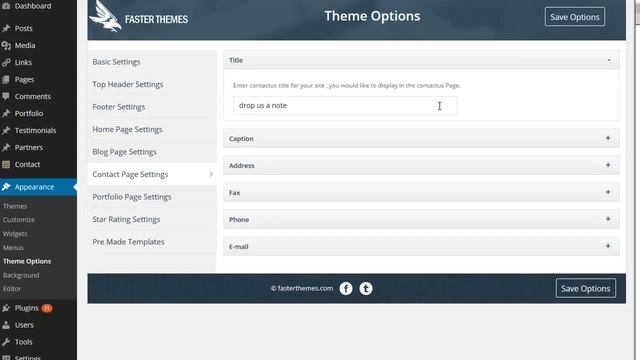Select Contact Page Settings tab
Screen dimensions: 640x360
(x=152, y=174)
